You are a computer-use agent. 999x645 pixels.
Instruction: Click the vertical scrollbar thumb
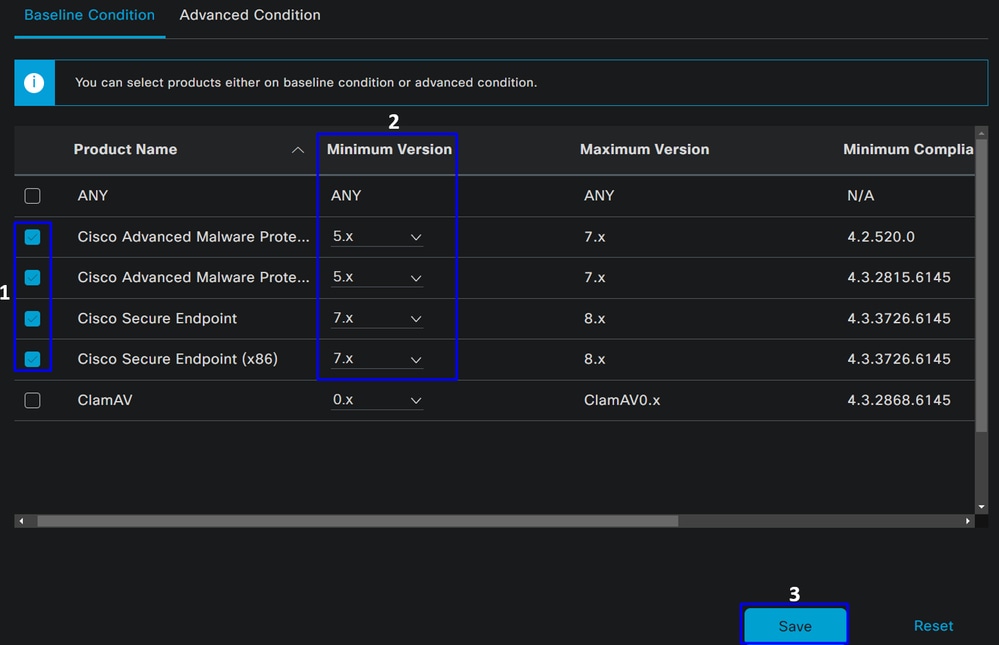(981, 287)
